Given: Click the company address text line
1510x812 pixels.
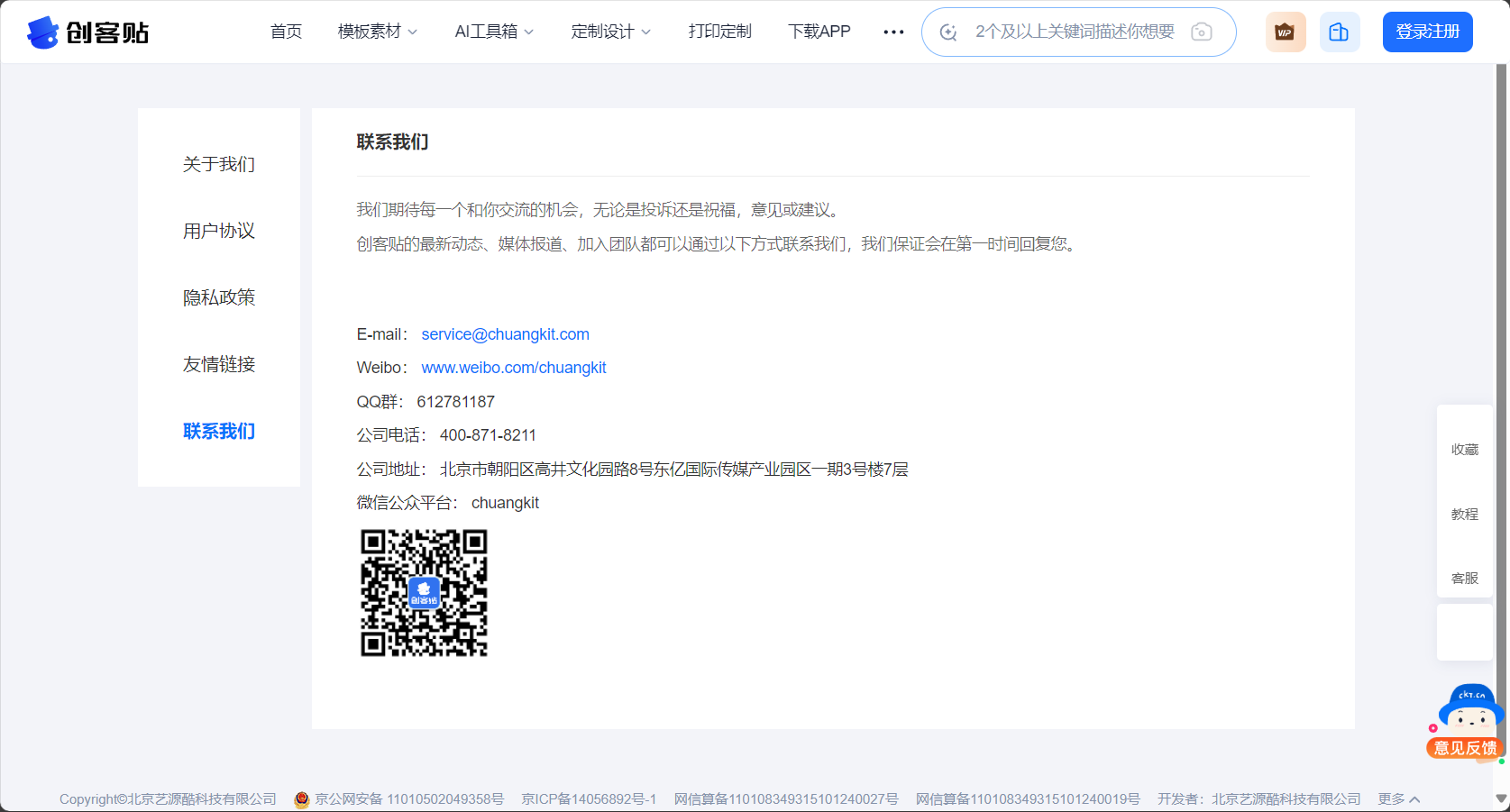Looking at the screenshot, I should (x=632, y=470).
